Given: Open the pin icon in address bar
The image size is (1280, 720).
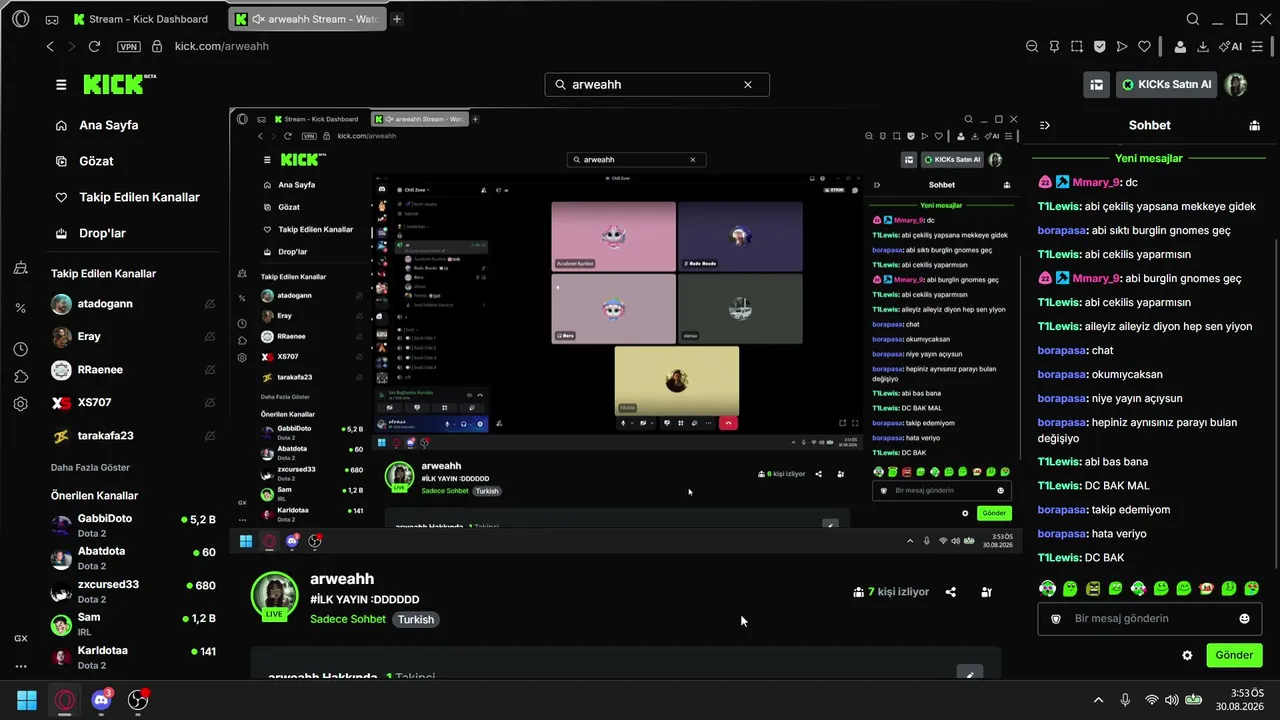Looking at the screenshot, I should [x=1054, y=46].
